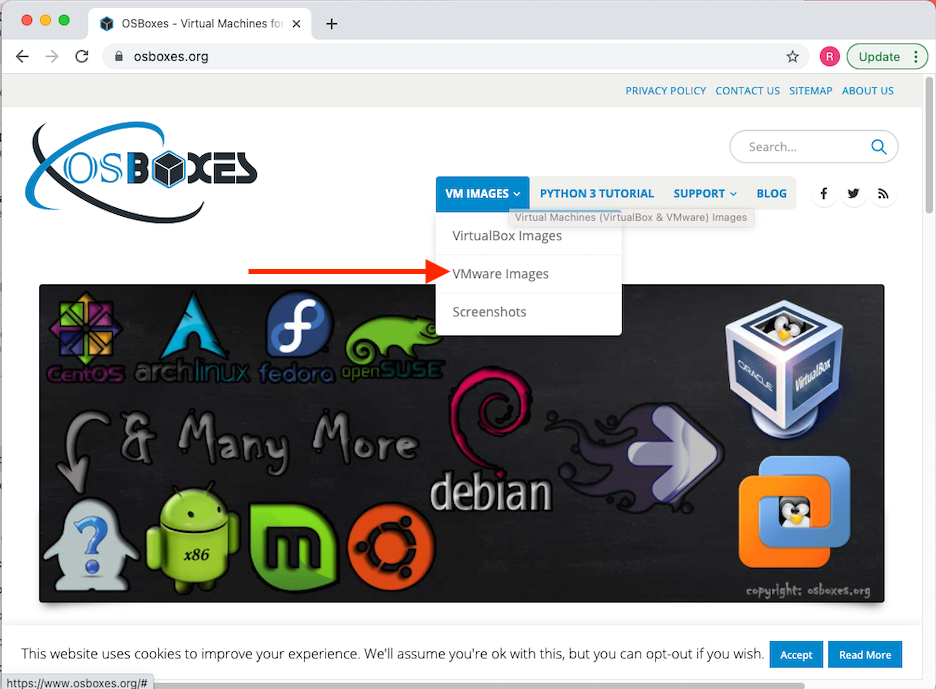Click Read More on cookie banner
This screenshot has width=936, height=689.
(865, 655)
